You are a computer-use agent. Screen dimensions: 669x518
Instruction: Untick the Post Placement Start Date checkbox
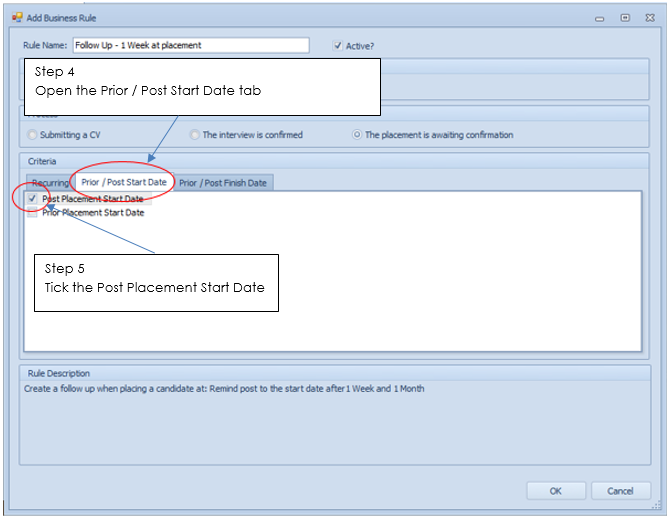[x=33, y=199]
